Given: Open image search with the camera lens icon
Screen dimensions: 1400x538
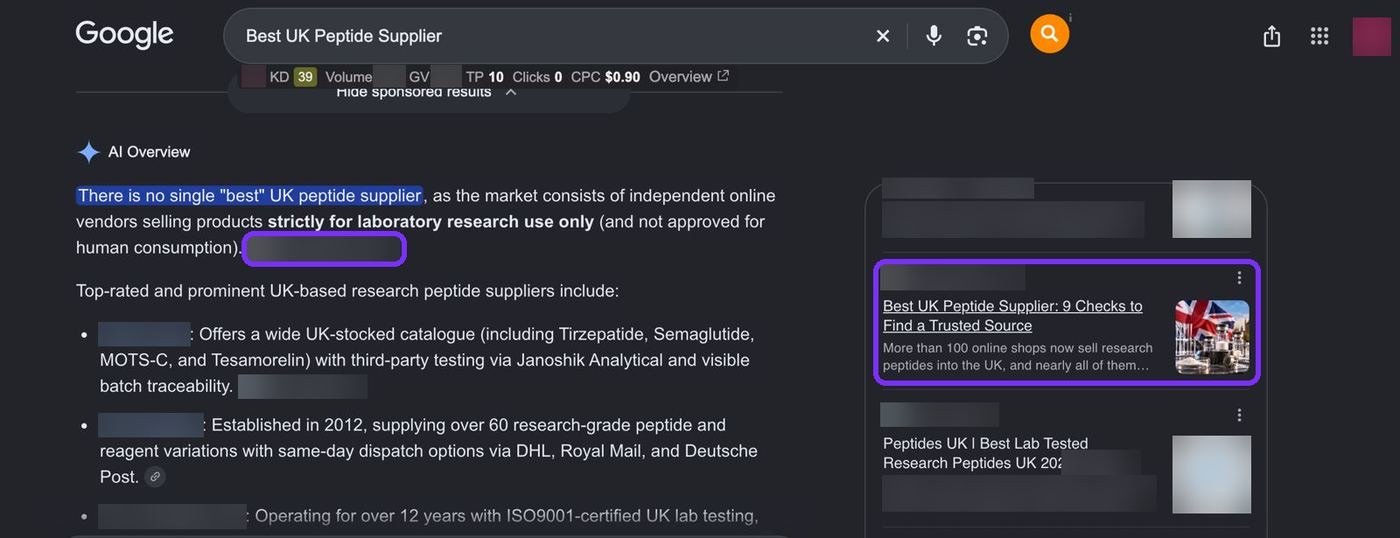Looking at the screenshot, I should (977, 36).
